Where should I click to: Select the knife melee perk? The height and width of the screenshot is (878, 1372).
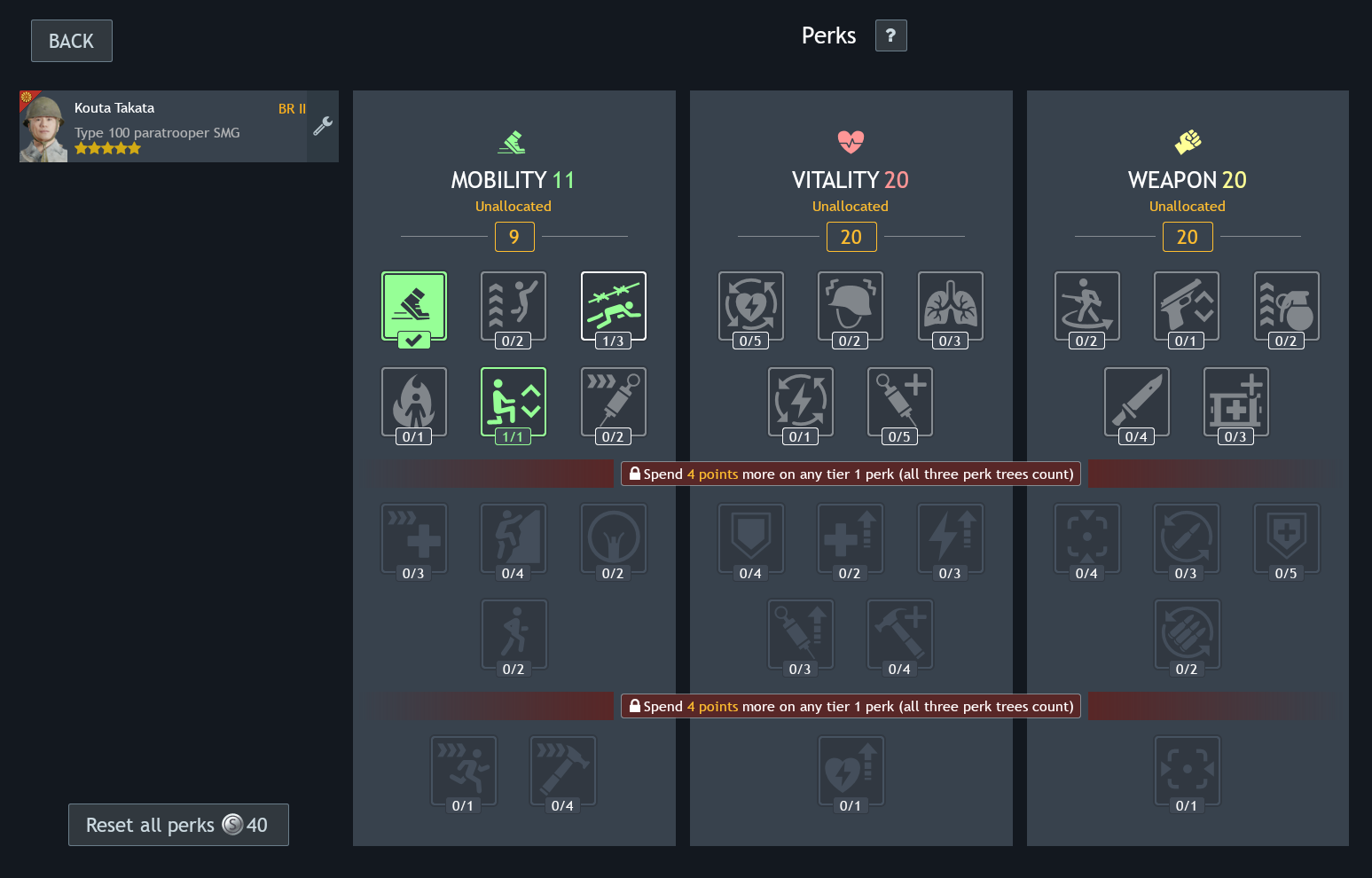point(1136,402)
